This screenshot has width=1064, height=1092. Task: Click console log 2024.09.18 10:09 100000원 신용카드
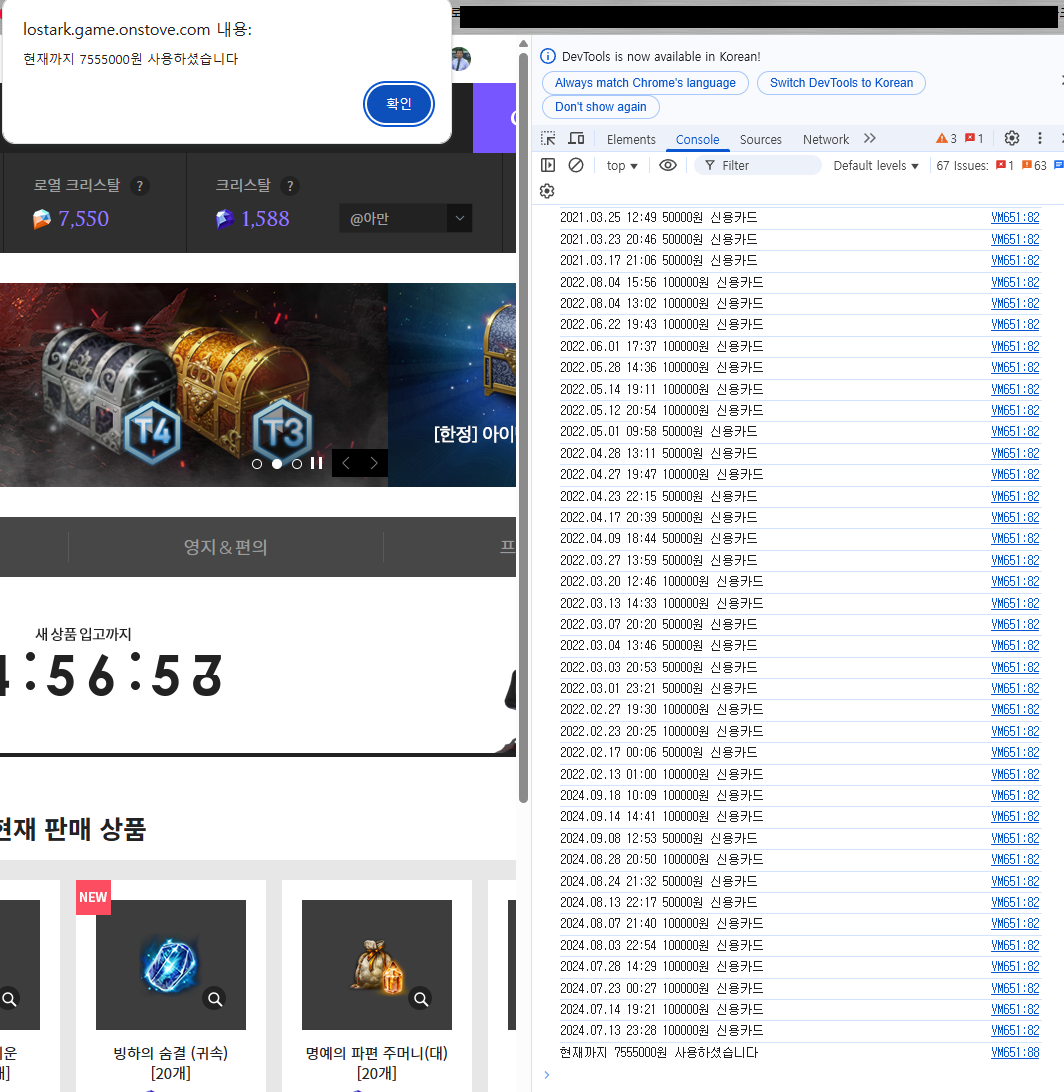(662, 795)
